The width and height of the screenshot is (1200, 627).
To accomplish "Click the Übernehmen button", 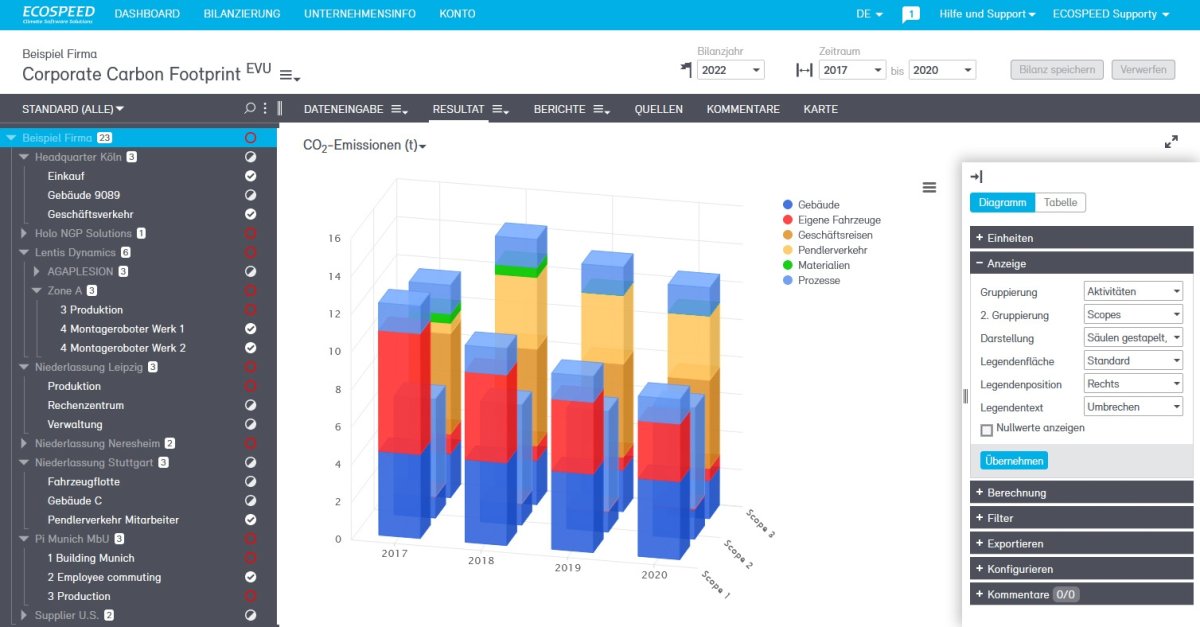I will click(1014, 461).
